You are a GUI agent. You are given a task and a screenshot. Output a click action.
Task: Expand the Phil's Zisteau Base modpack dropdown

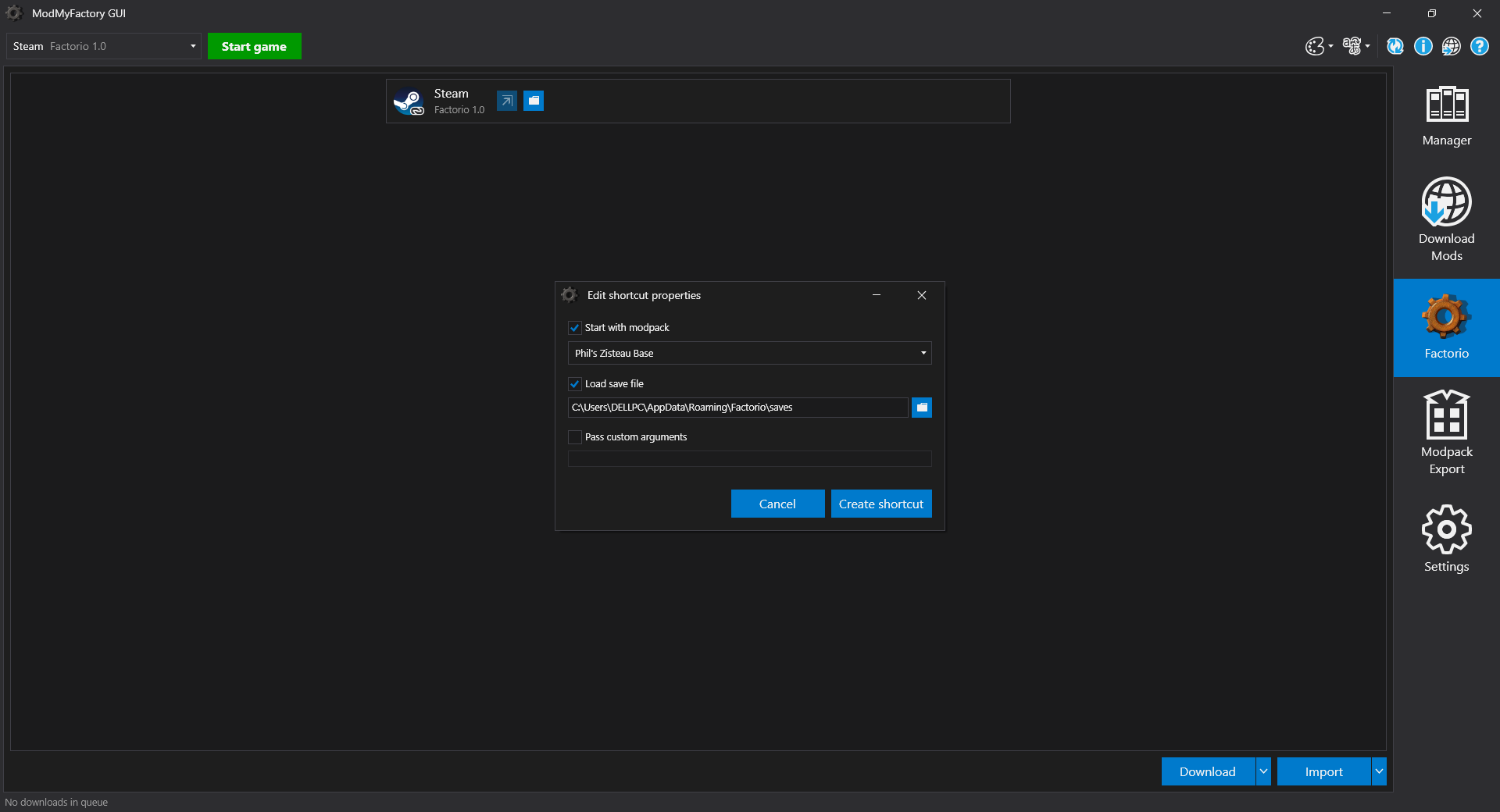click(750, 353)
